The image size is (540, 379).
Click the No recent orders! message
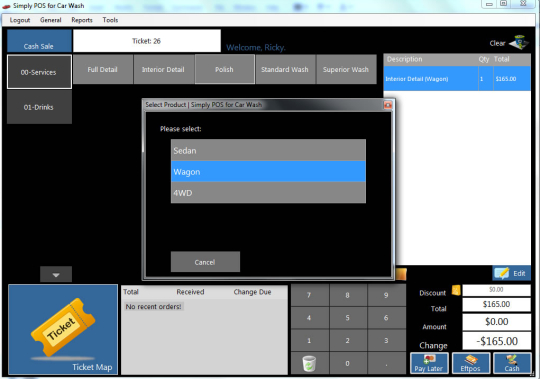point(154,306)
